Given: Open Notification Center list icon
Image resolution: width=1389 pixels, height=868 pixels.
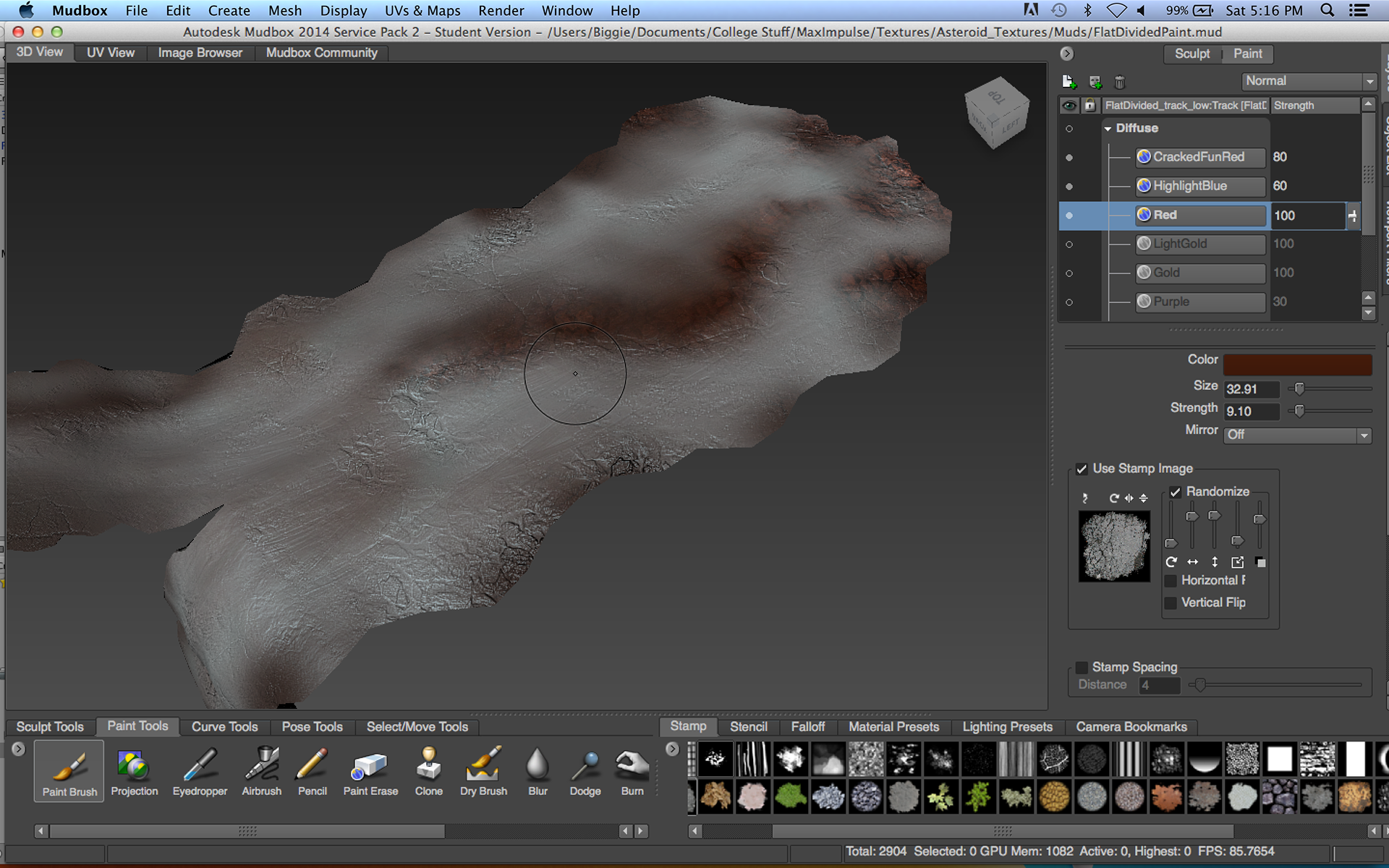Looking at the screenshot, I should [x=1359, y=10].
